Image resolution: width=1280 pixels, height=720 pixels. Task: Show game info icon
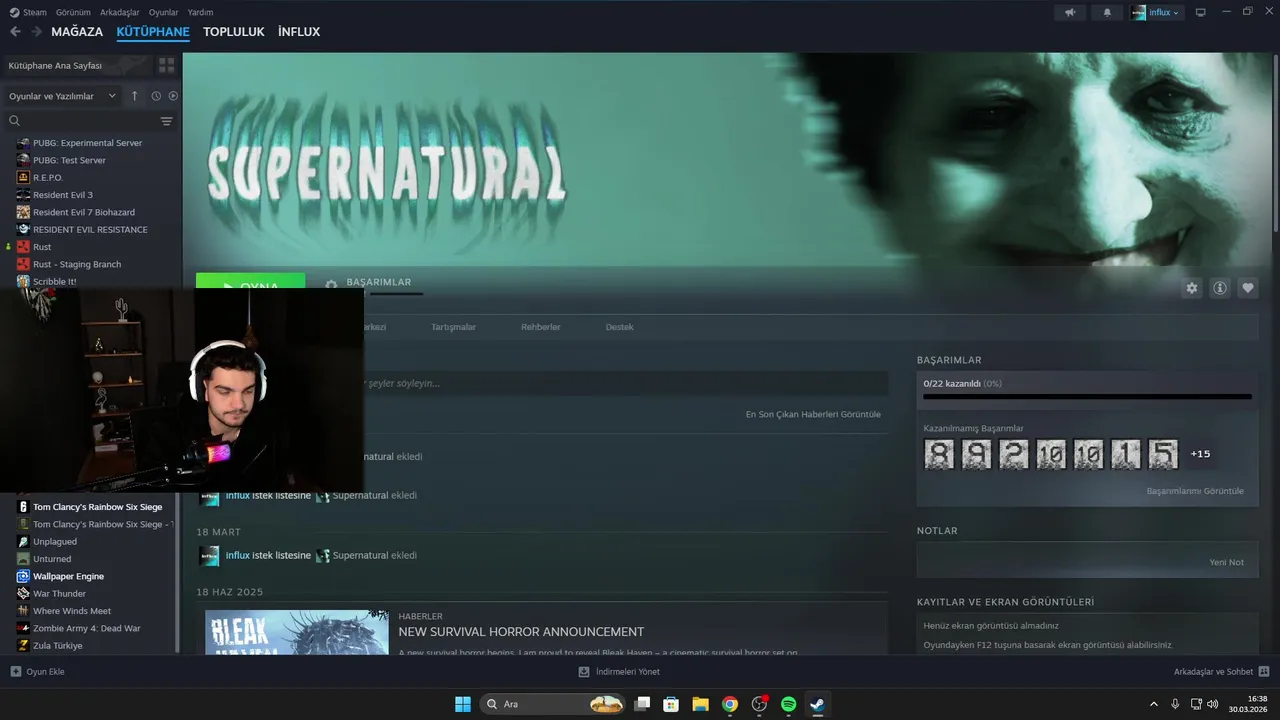tap(1220, 288)
